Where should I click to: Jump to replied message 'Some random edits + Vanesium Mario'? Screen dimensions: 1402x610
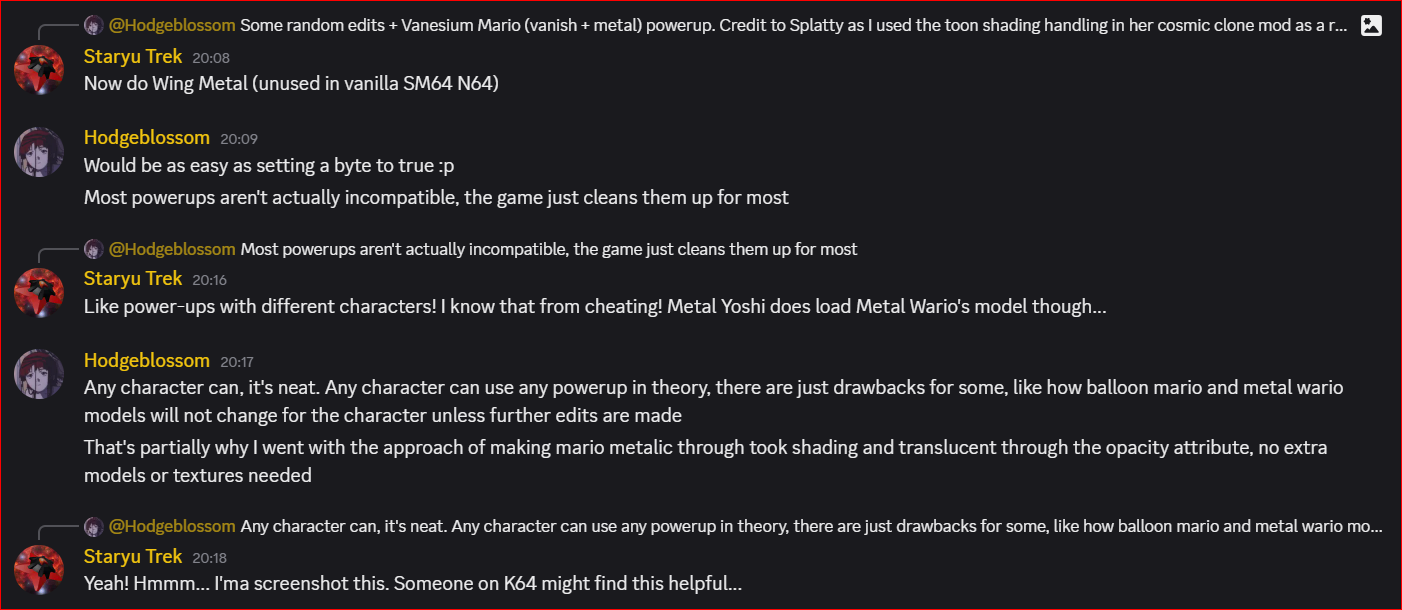790,25
